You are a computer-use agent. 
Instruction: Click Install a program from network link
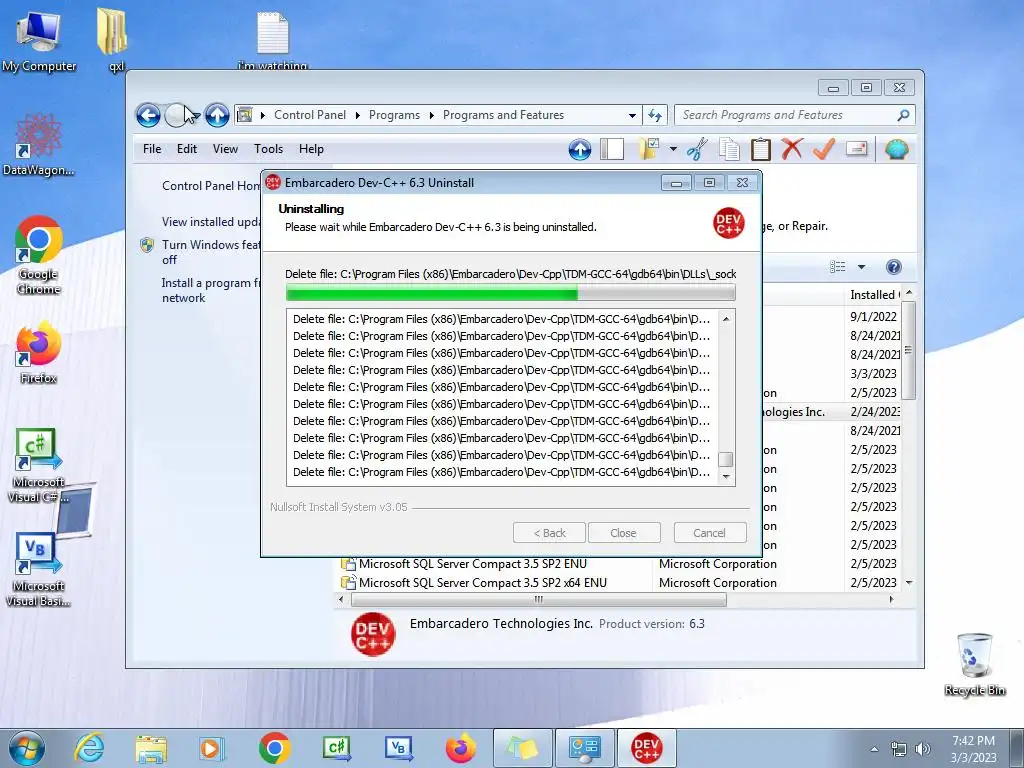point(211,290)
